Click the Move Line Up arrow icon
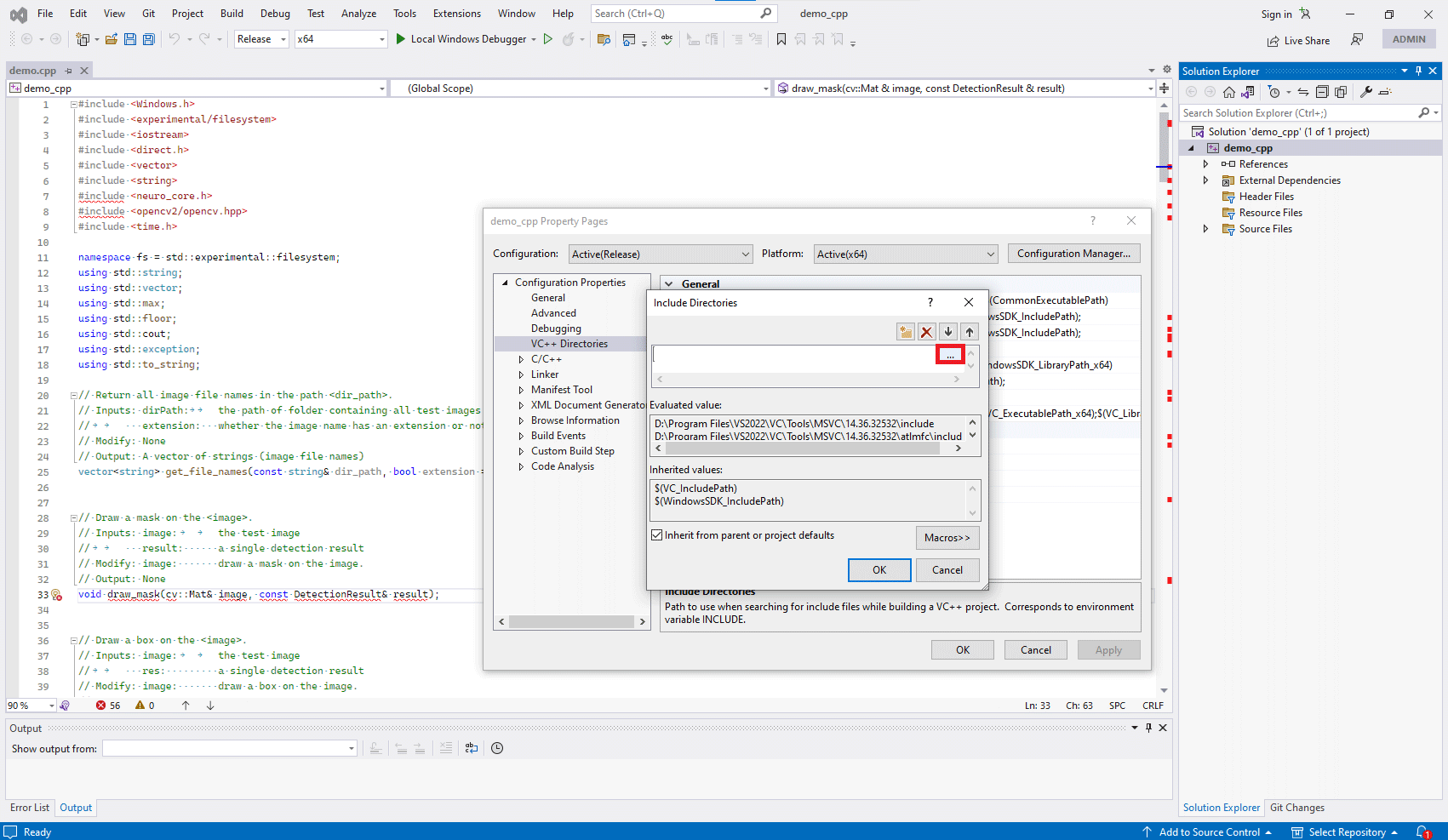 pos(970,332)
